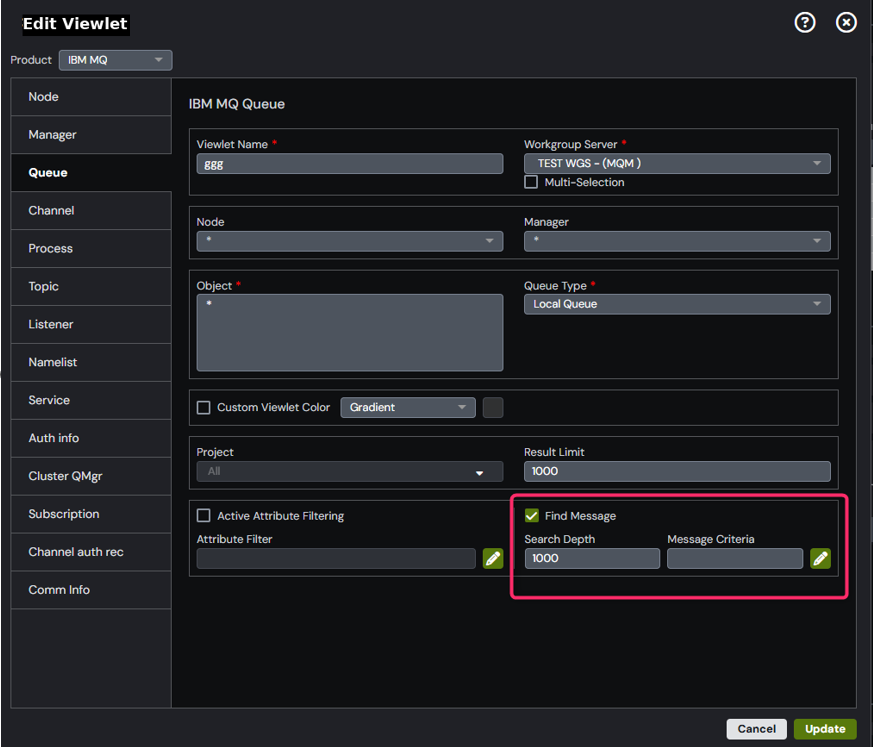Click the green Update button
The height and width of the screenshot is (747, 873).
pos(825,729)
